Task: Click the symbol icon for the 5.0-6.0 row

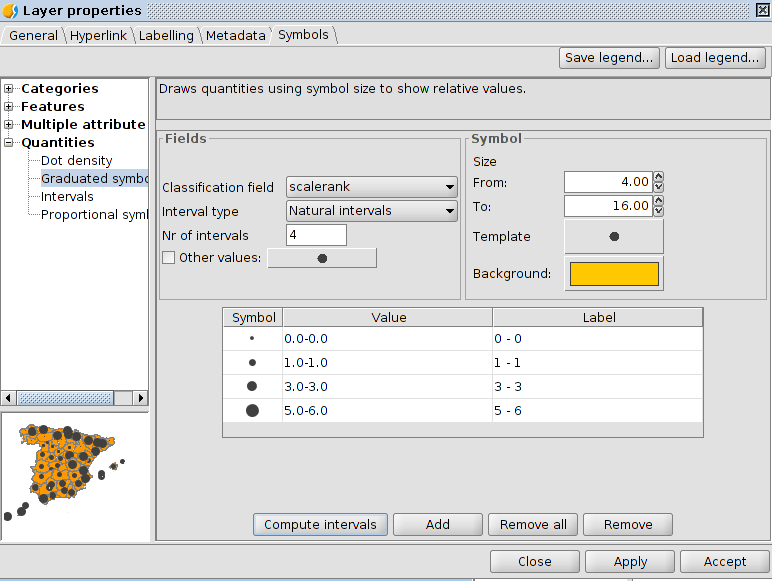Action: [252, 410]
